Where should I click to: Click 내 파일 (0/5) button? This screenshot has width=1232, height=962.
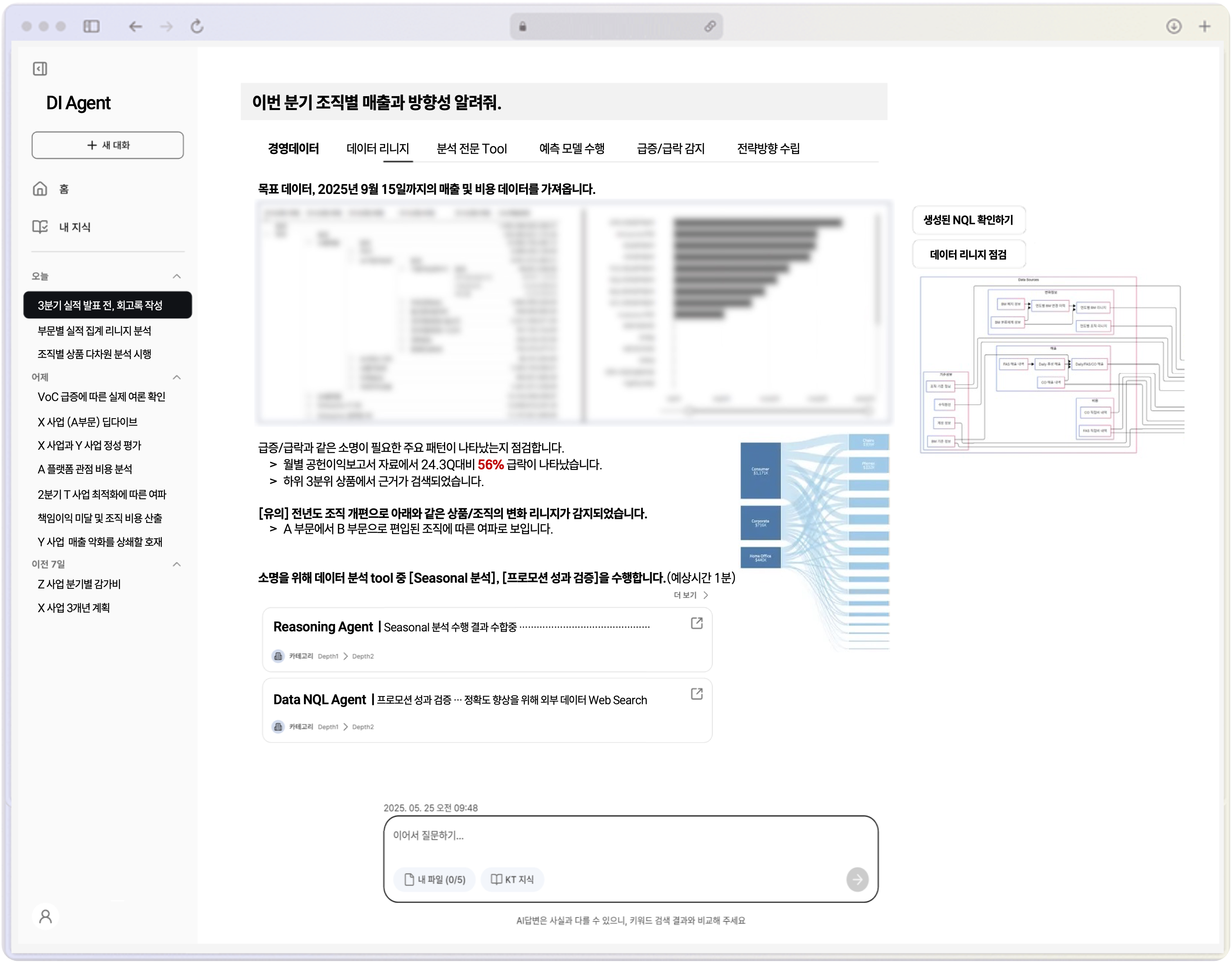[x=435, y=879]
